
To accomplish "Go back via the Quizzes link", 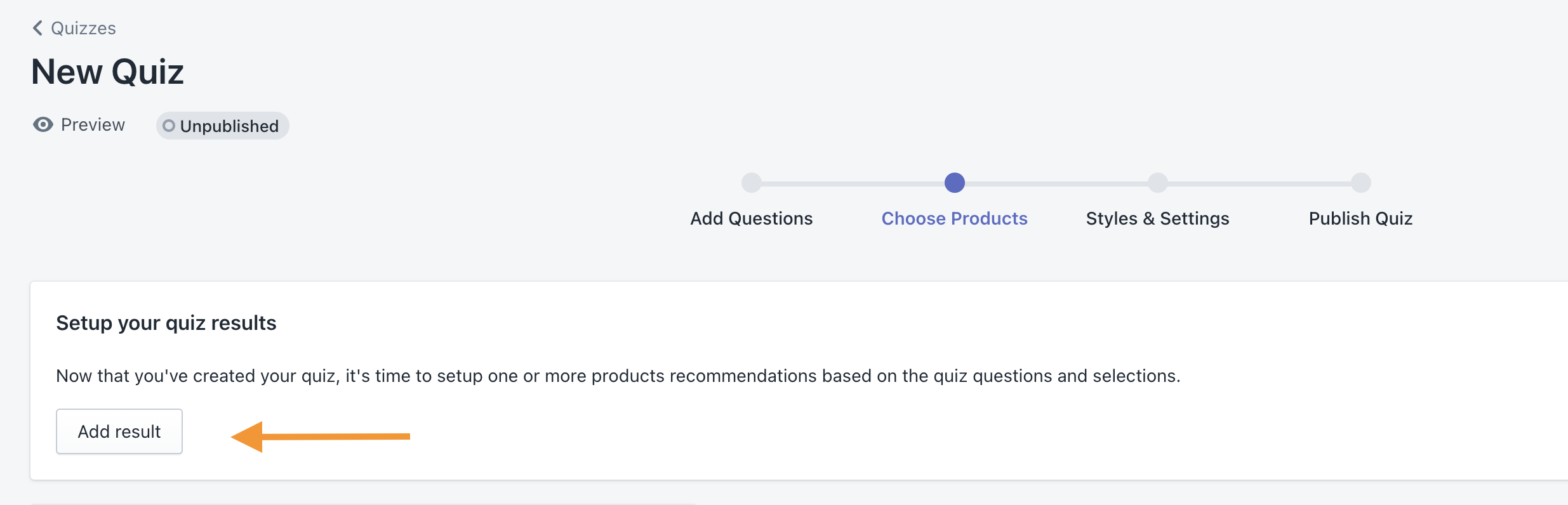I will (x=83, y=29).
